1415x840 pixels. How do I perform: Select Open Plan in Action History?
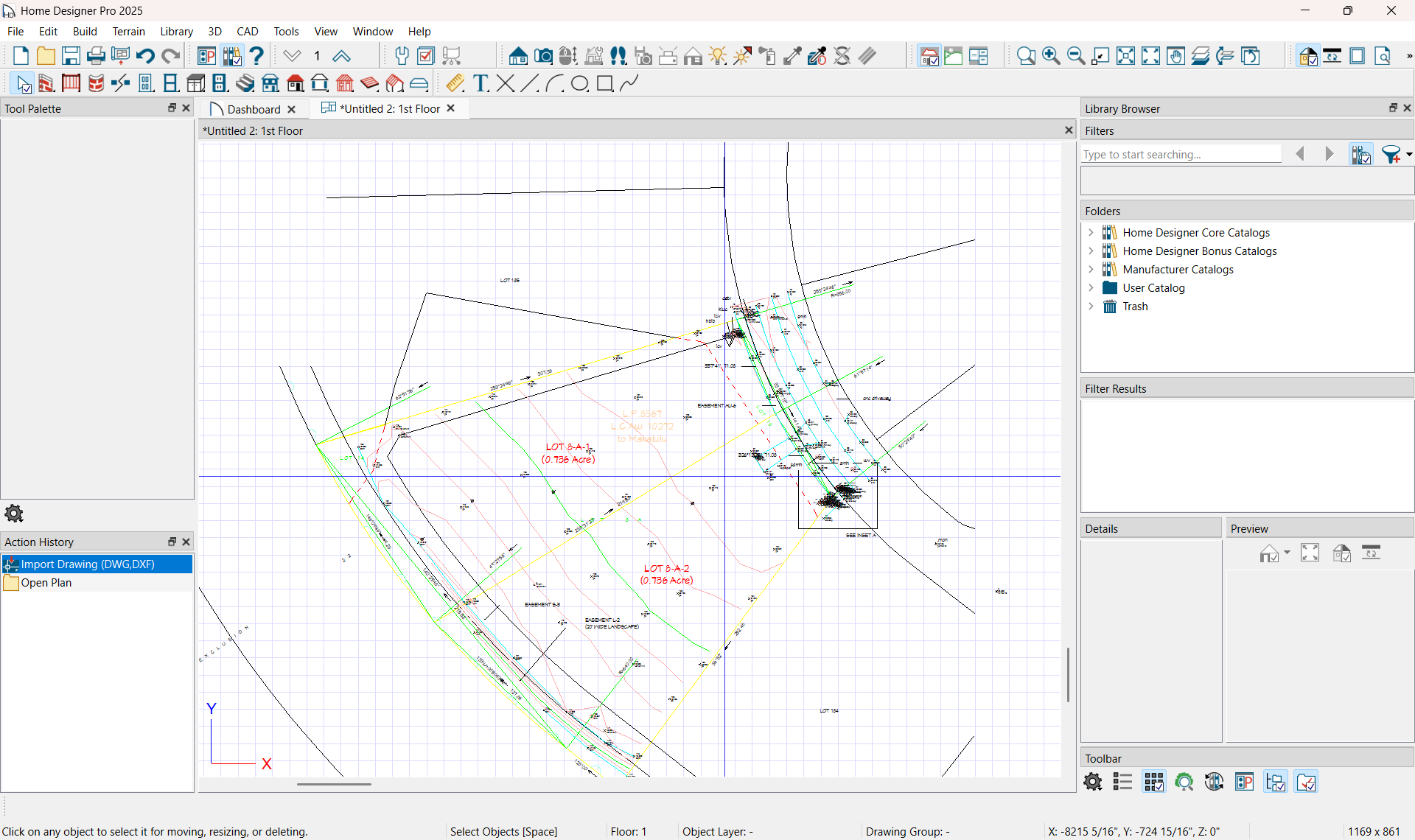pyautogui.click(x=46, y=582)
